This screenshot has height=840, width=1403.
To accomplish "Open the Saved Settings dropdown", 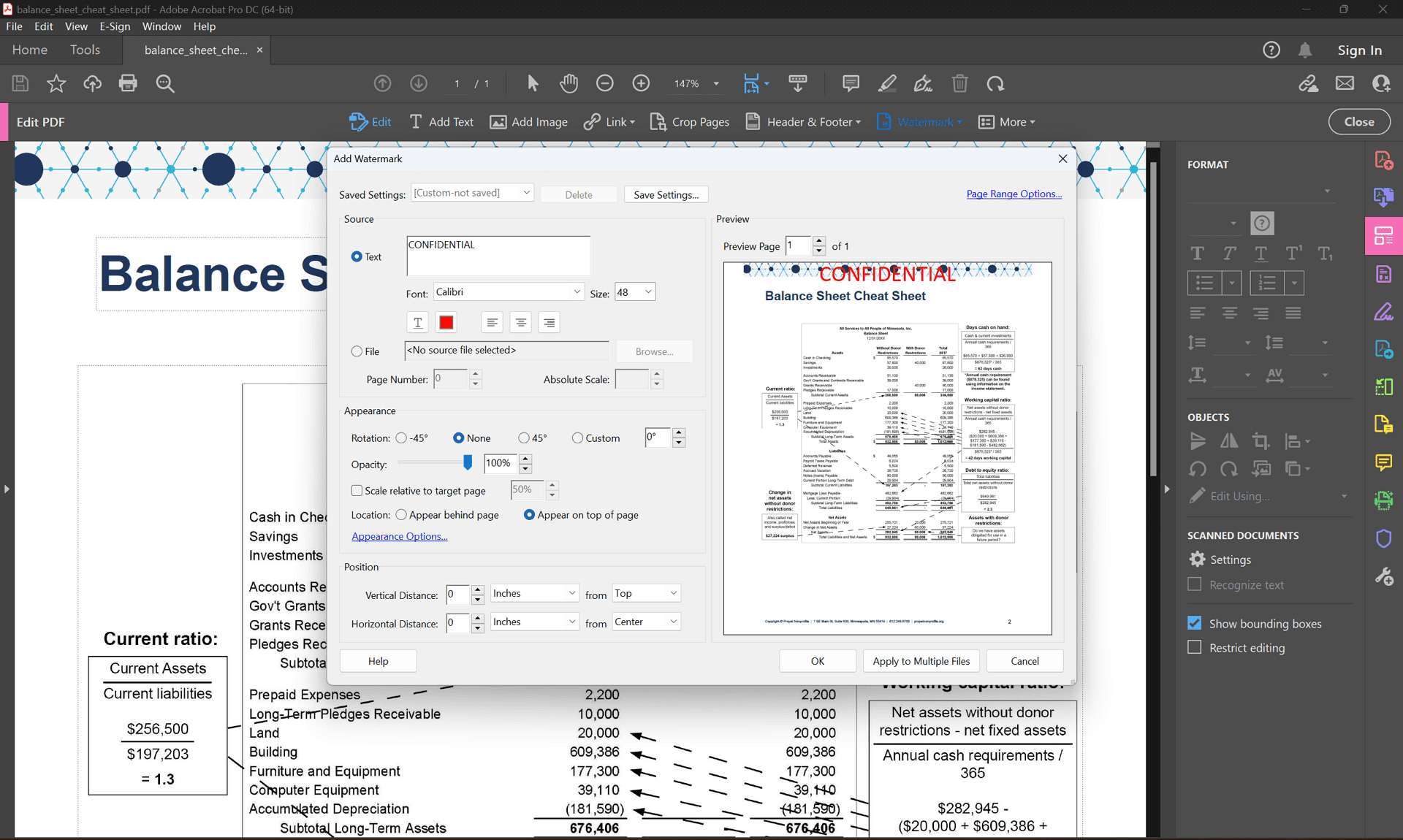I will (x=472, y=193).
